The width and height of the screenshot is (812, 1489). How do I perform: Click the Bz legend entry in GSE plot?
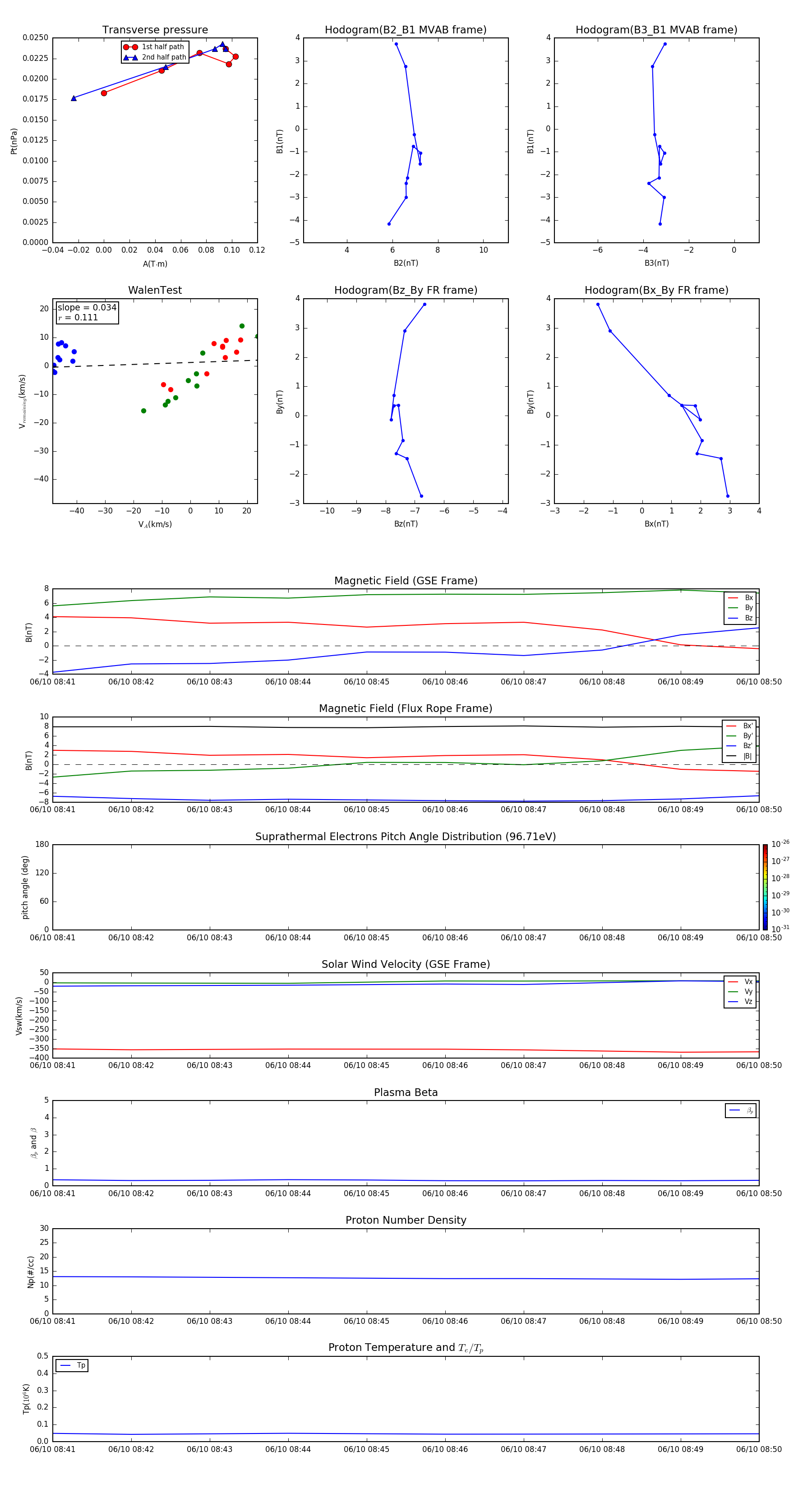click(x=740, y=618)
